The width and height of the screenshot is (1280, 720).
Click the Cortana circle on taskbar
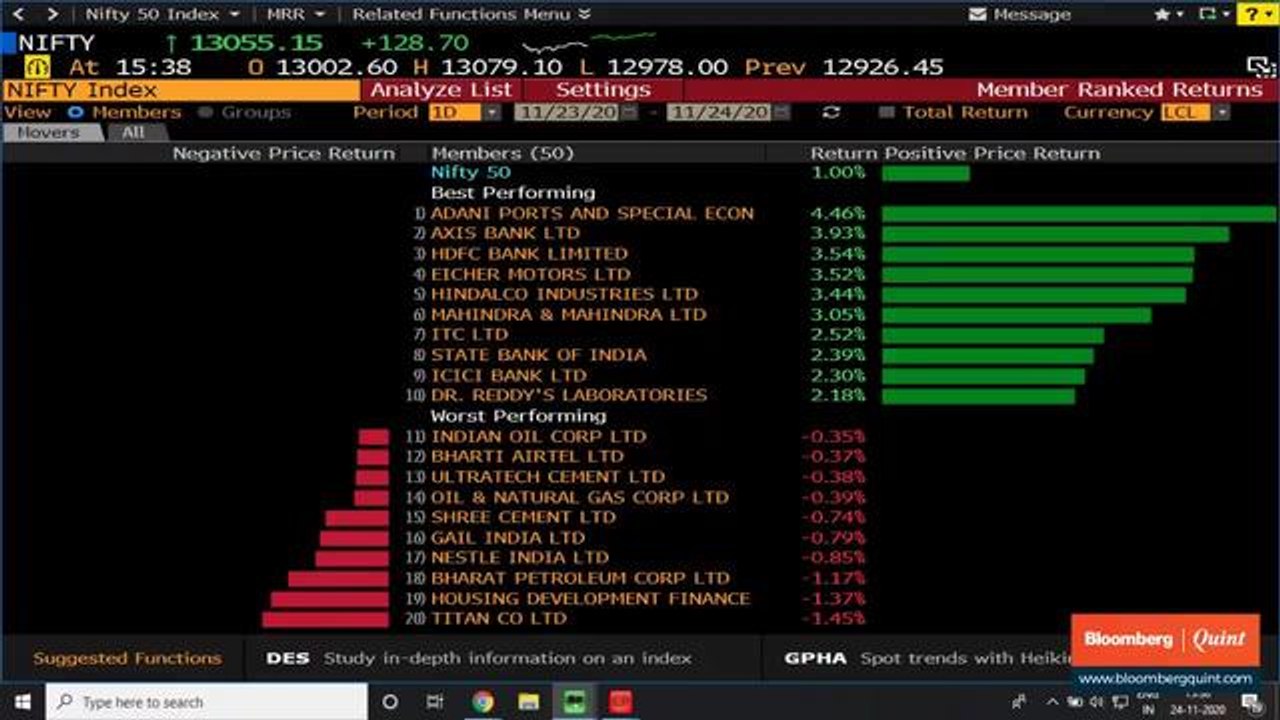(391, 702)
